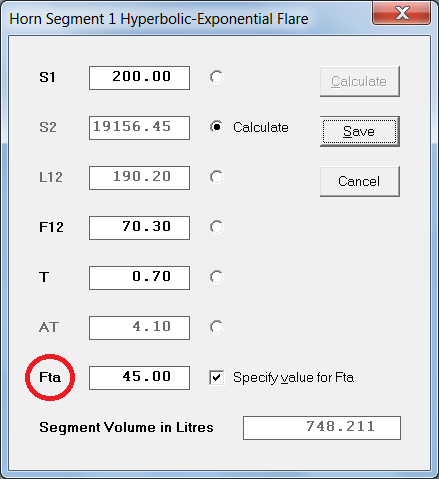
Task: Click the S1 field showing 200.00
Action: (x=139, y=78)
